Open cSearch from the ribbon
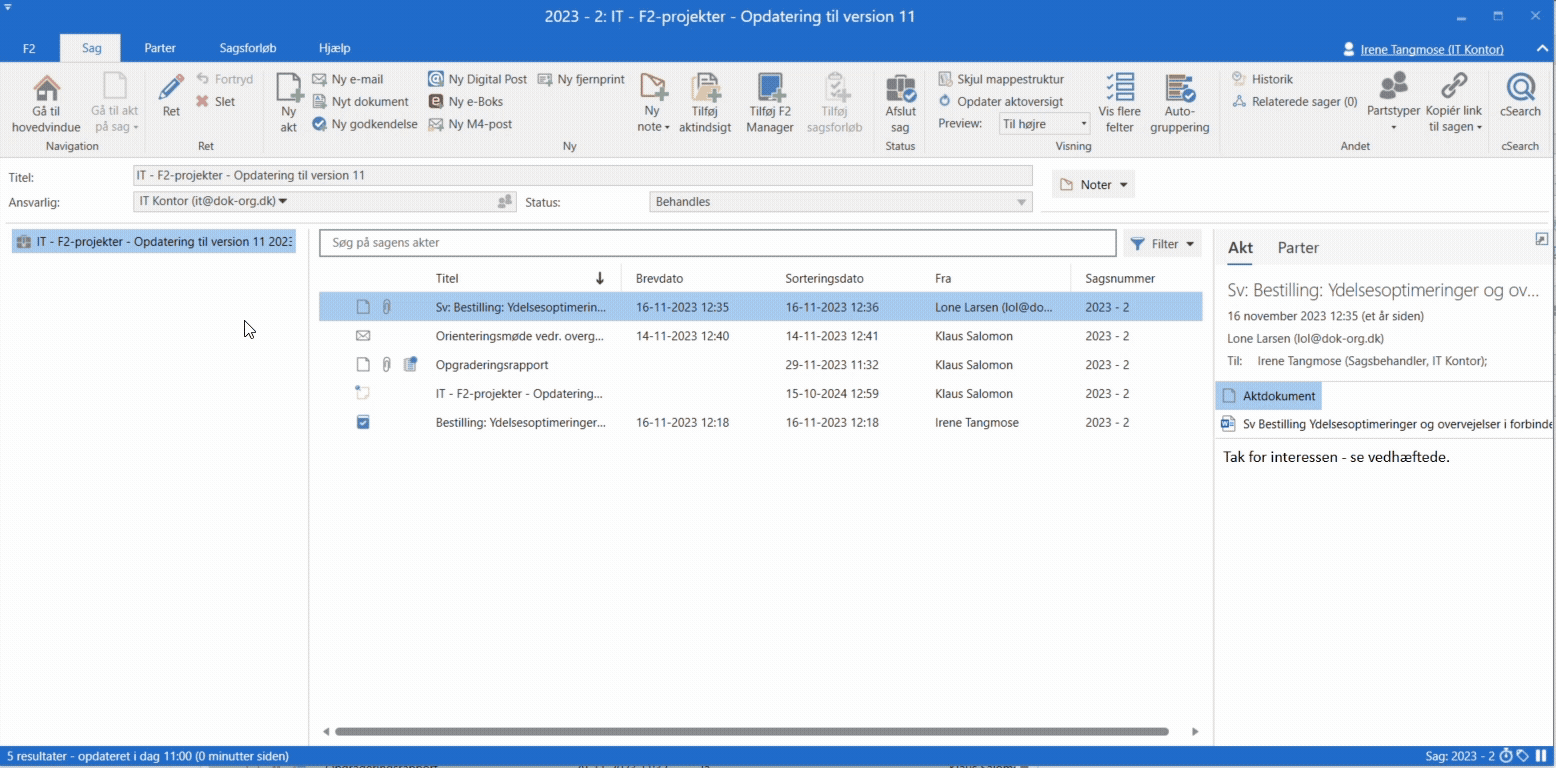Screen dimensions: 1556x768 1520,90
